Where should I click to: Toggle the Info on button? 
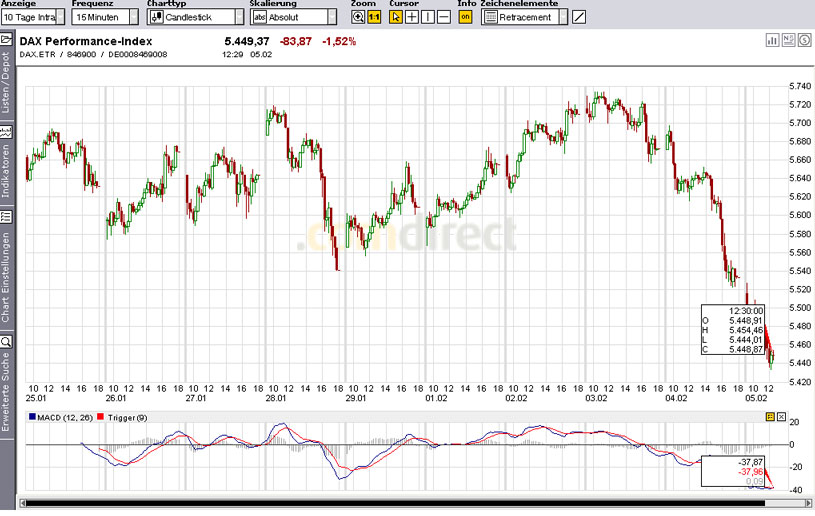[x=465, y=17]
